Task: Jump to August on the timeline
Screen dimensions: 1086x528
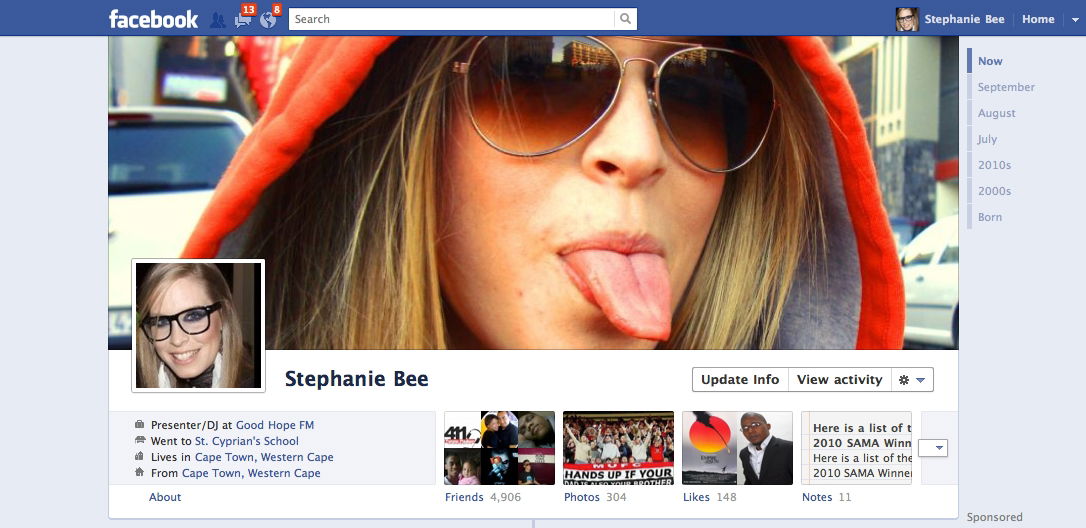Action: pyautogui.click(x=997, y=113)
